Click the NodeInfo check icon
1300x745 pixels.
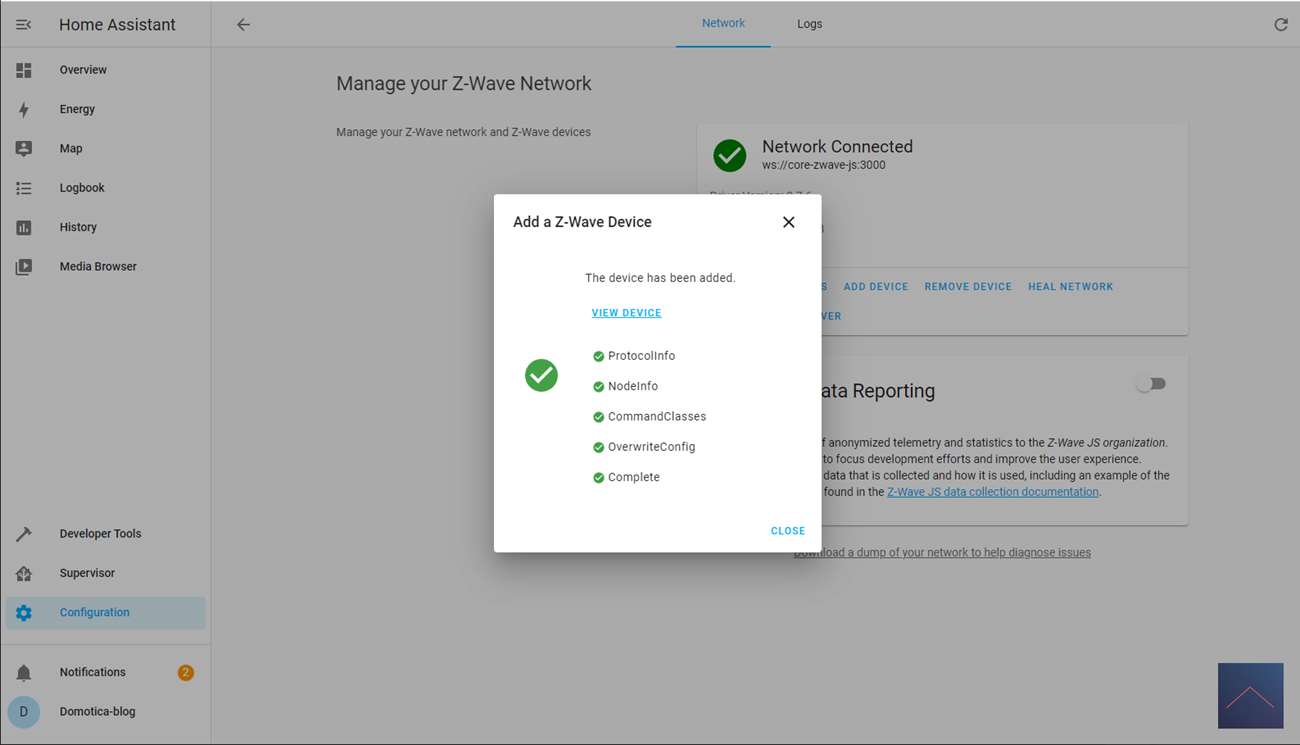click(x=598, y=386)
